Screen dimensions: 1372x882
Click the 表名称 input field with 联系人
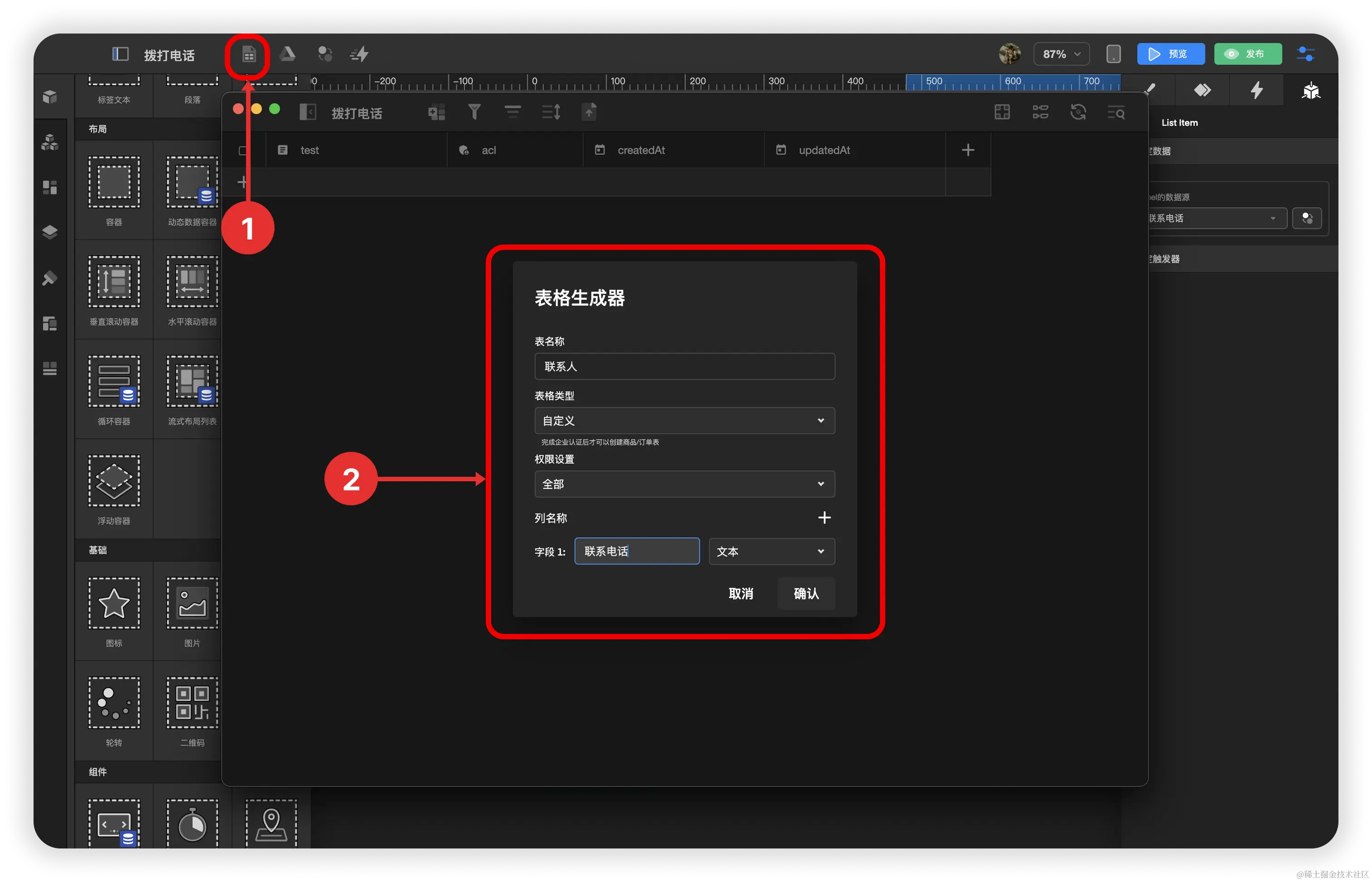[684, 366]
